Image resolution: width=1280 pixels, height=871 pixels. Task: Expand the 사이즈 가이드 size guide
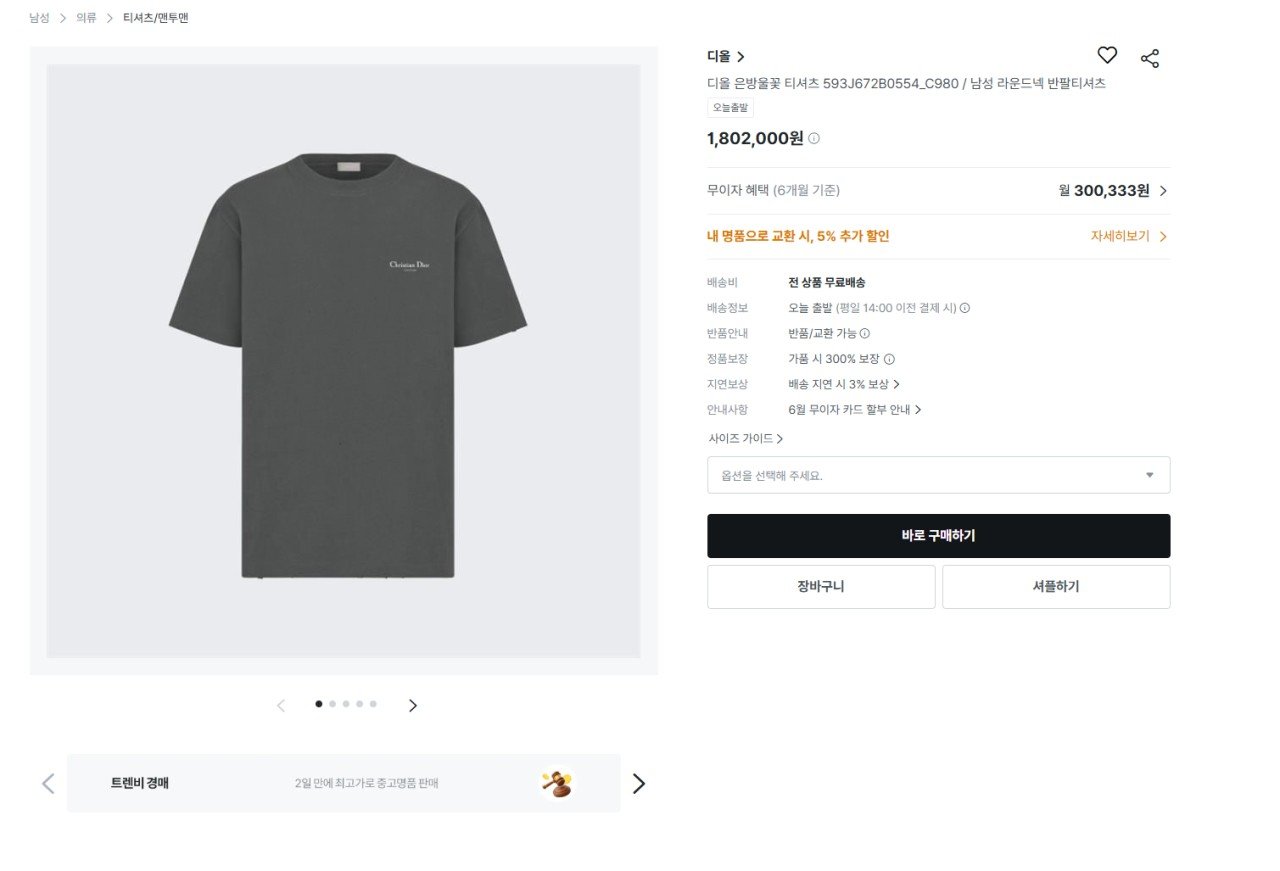pos(745,438)
